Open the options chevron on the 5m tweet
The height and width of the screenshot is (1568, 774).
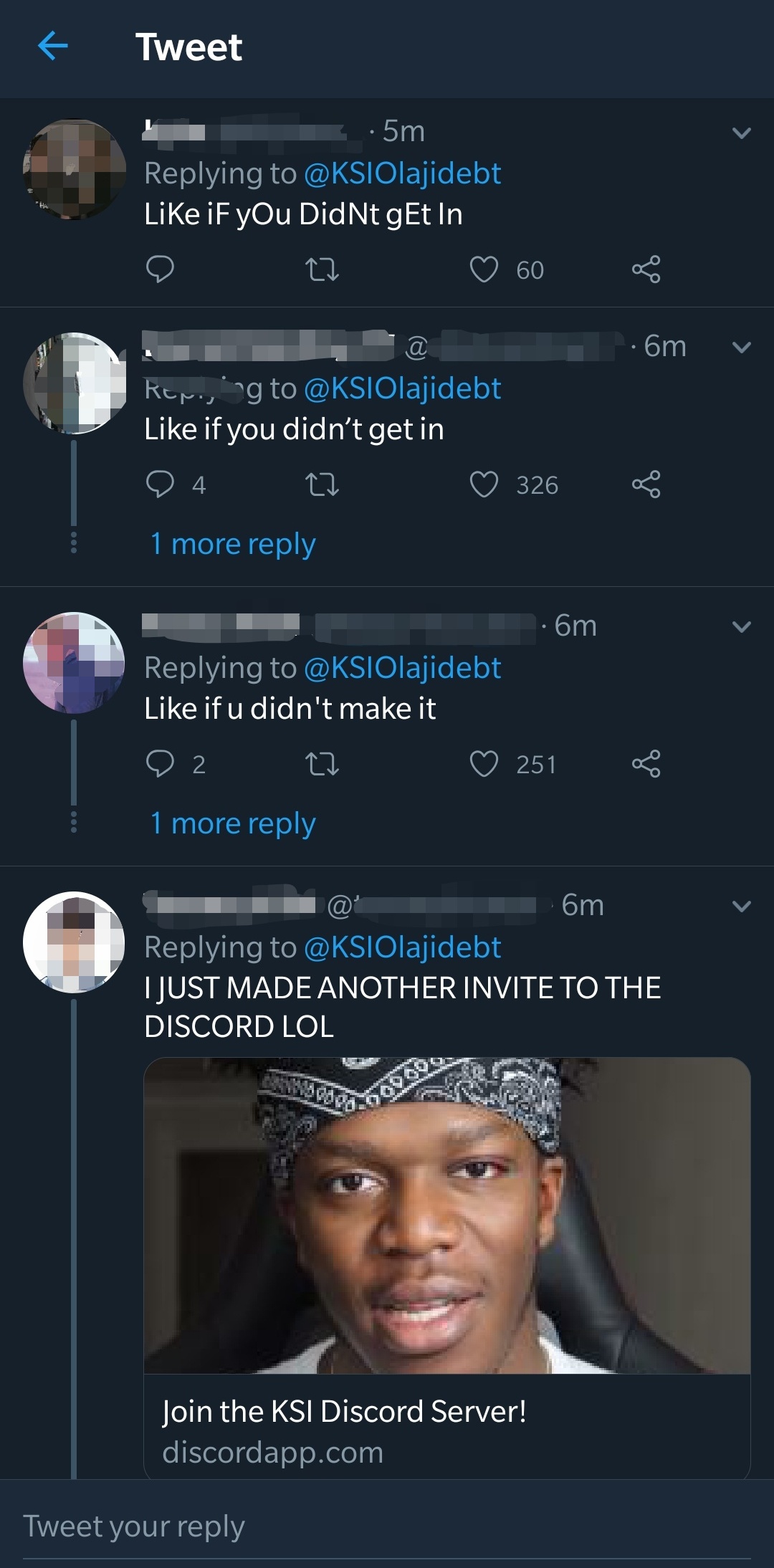point(742,133)
